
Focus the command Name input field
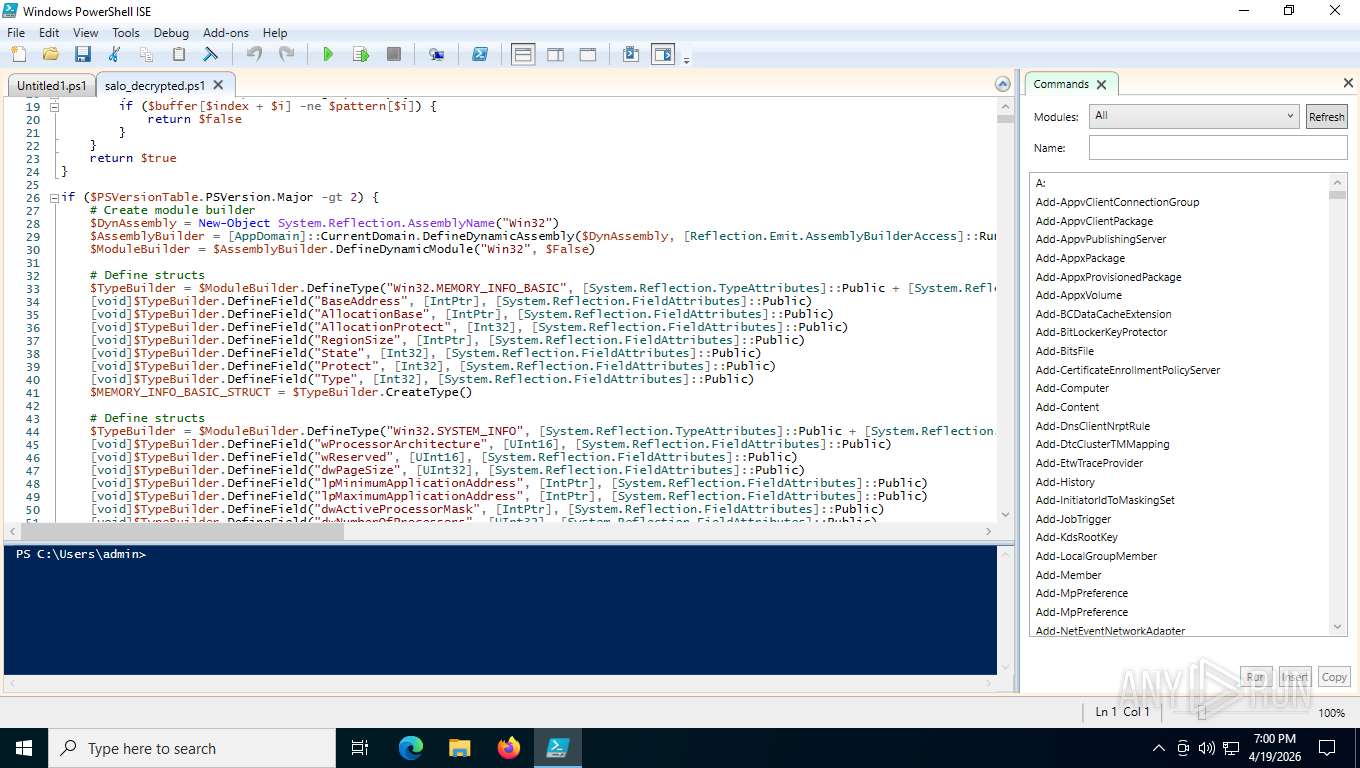click(x=1218, y=148)
